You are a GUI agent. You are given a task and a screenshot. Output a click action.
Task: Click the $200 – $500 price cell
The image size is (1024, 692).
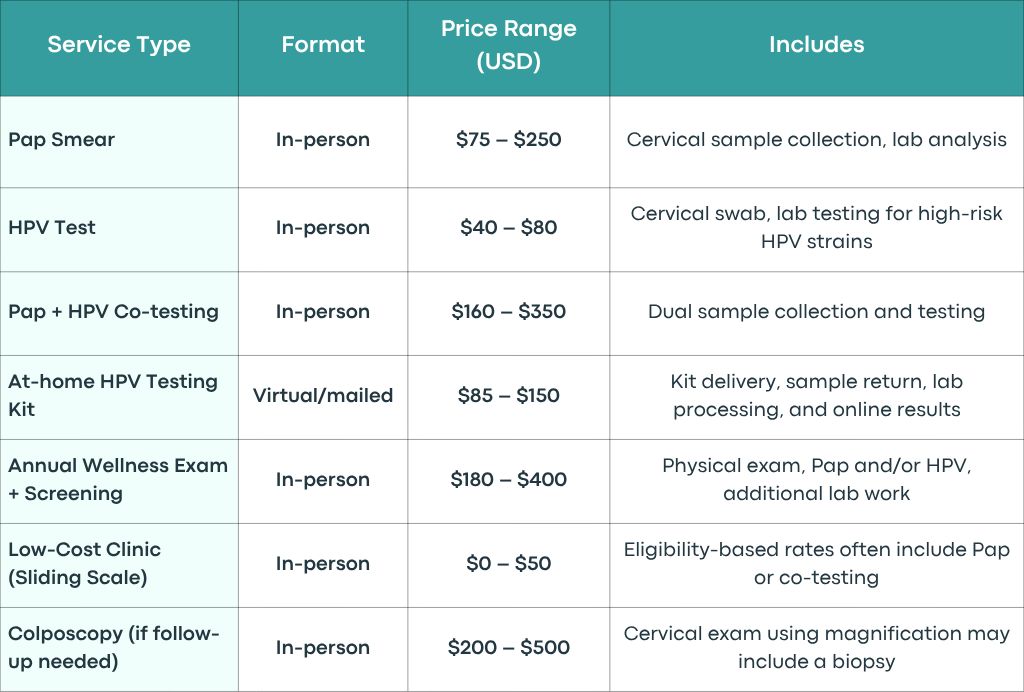pyautogui.click(x=509, y=647)
